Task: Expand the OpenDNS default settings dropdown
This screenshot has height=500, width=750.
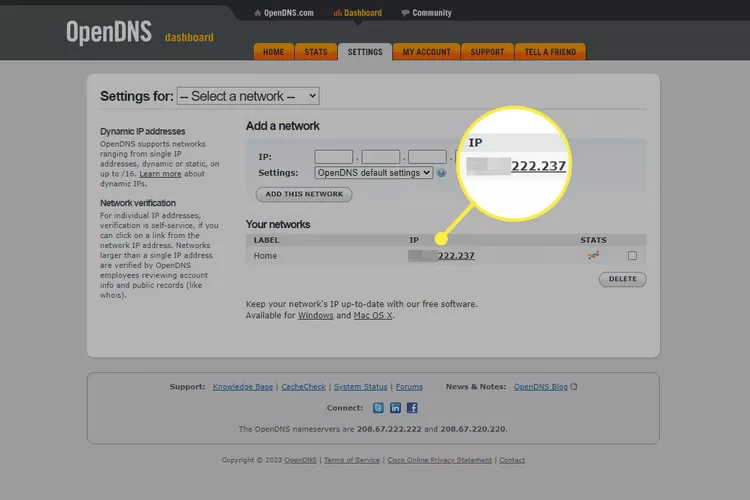Action: 374,173
